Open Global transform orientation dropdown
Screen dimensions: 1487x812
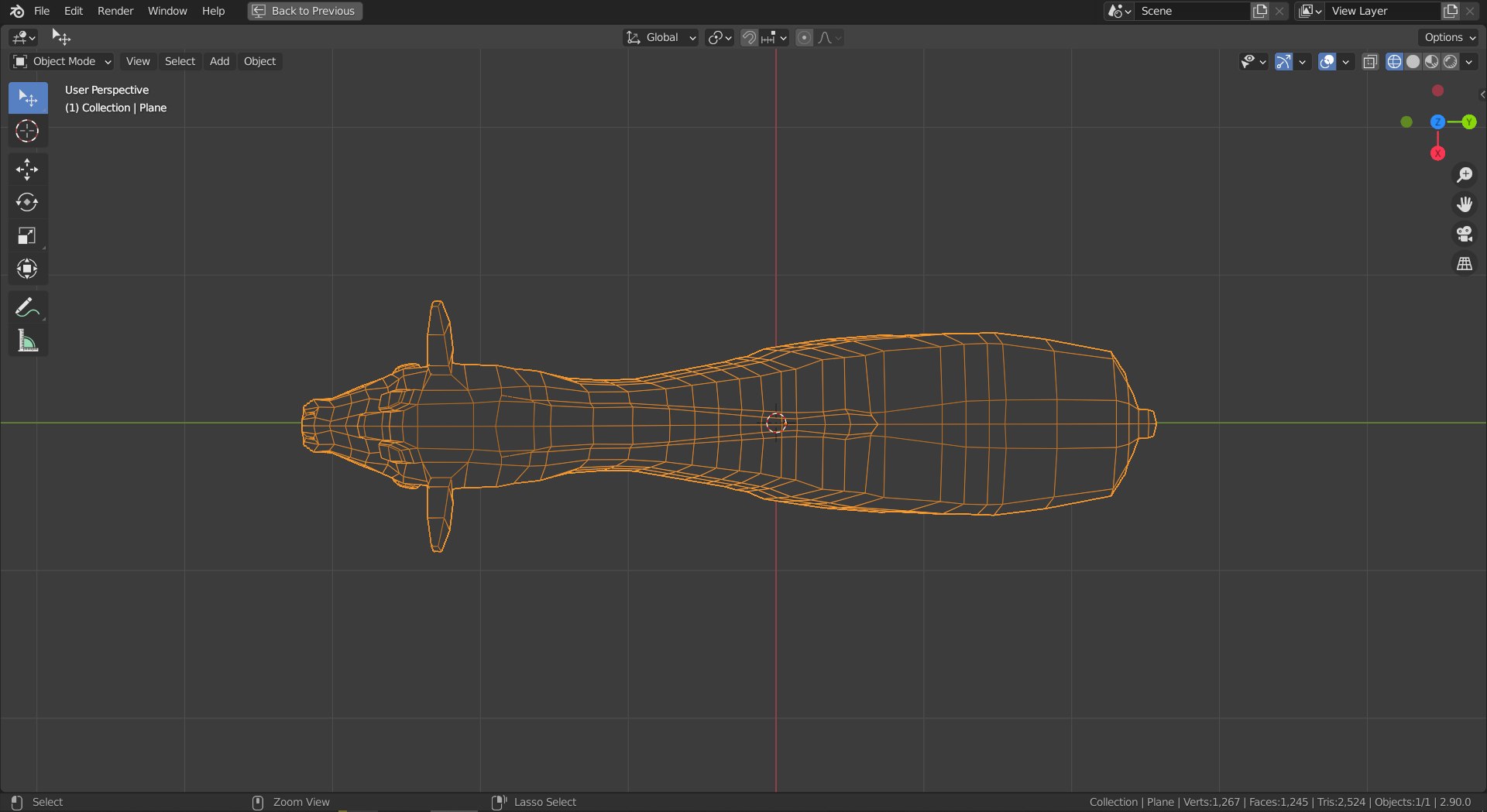(661, 37)
